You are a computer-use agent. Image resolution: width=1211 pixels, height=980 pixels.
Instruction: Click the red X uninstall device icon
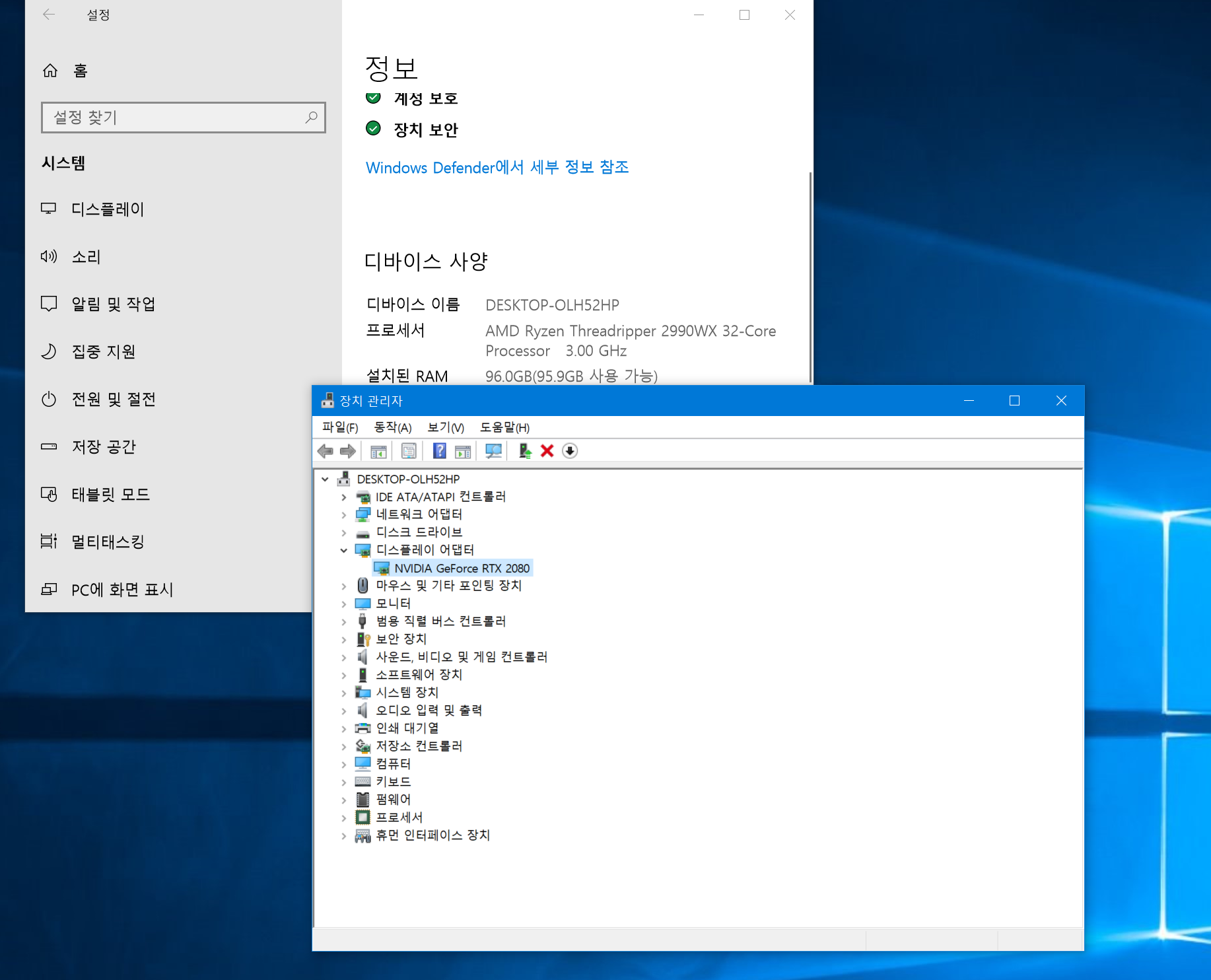click(x=547, y=451)
